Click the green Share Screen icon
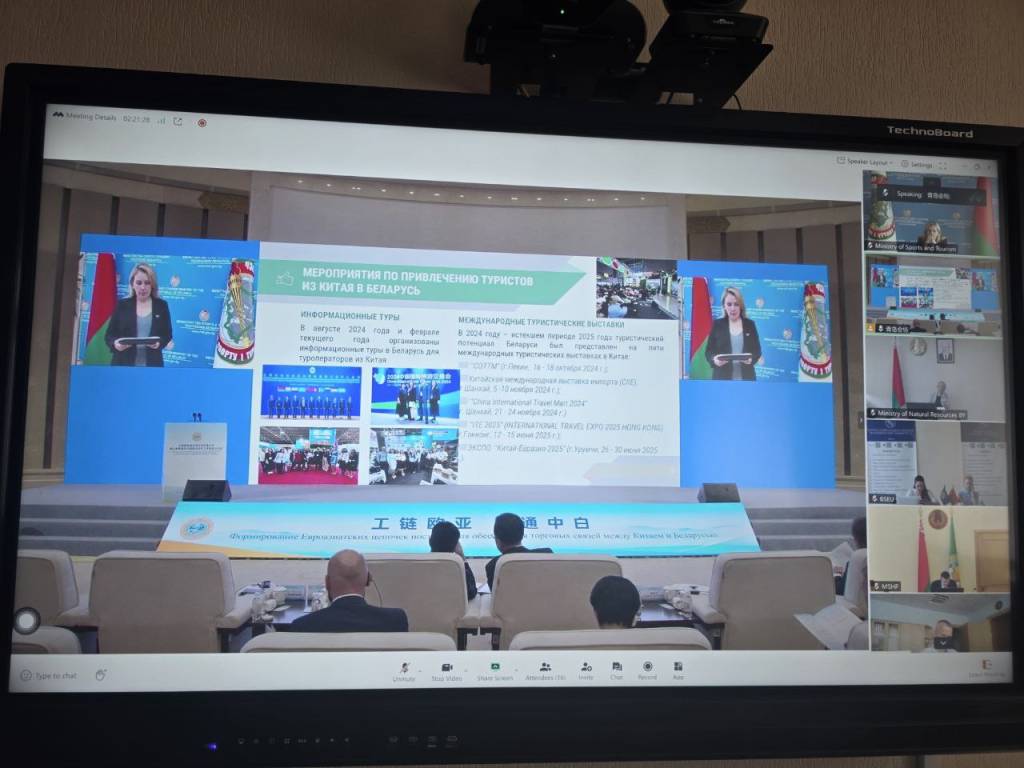This screenshot has height=768, width=1024. pos(495,667)
